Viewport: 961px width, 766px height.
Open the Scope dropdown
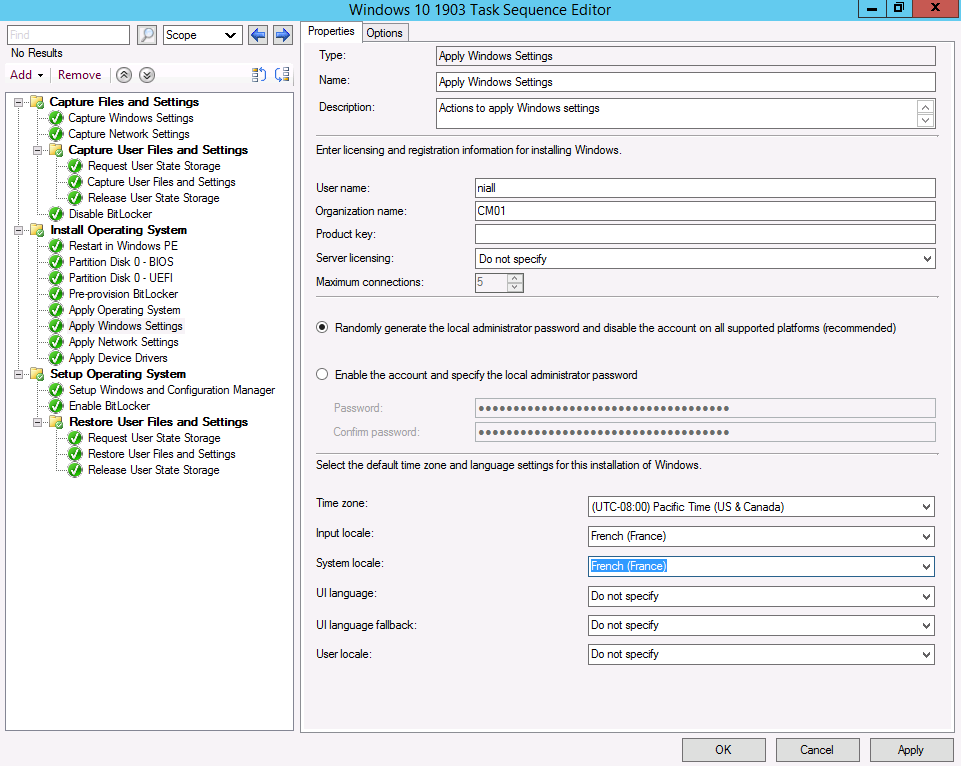click(x=202, y=35)
